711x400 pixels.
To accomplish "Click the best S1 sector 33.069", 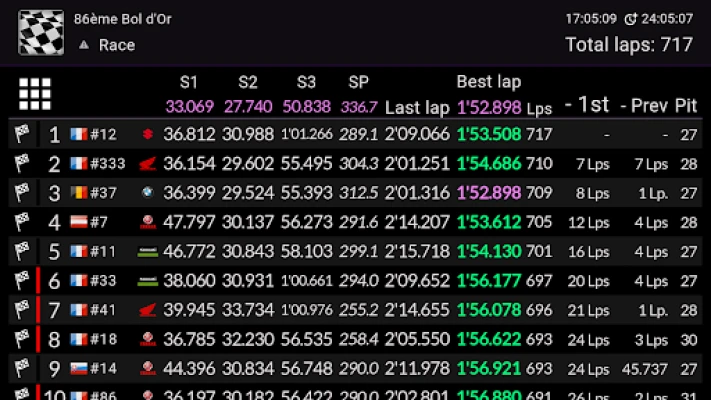I will coord(190,107).
